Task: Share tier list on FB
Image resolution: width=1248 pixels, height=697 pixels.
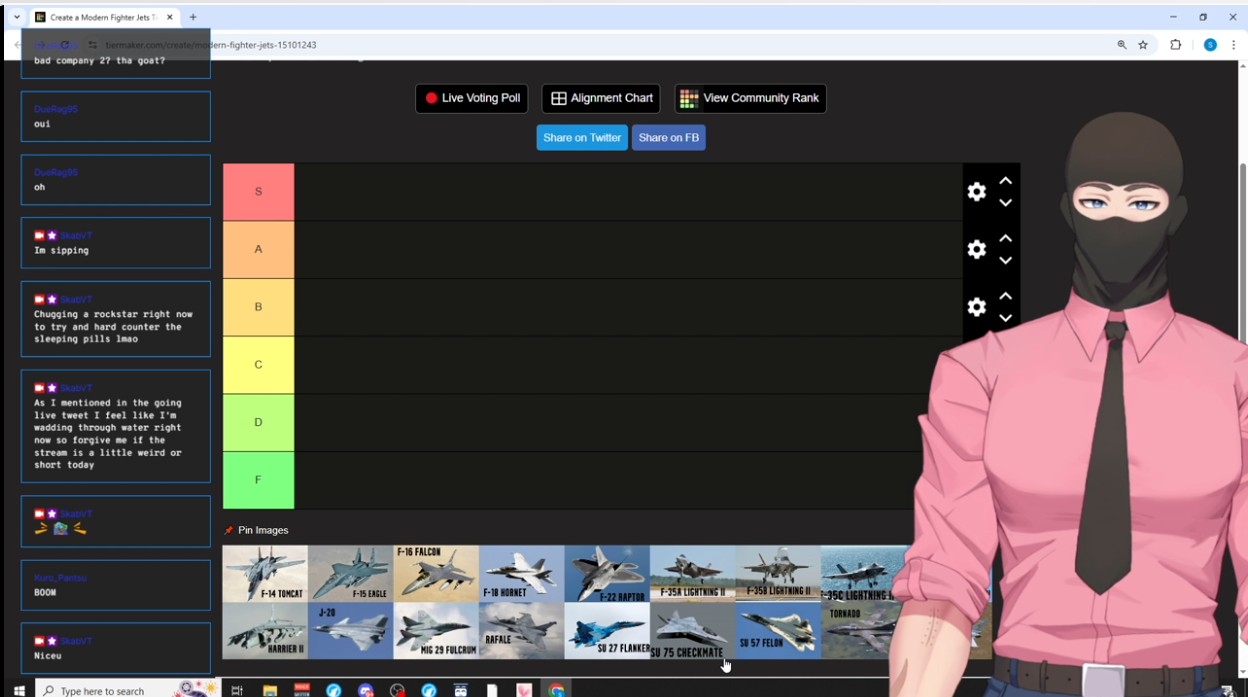Action: (x=668, y=138)
